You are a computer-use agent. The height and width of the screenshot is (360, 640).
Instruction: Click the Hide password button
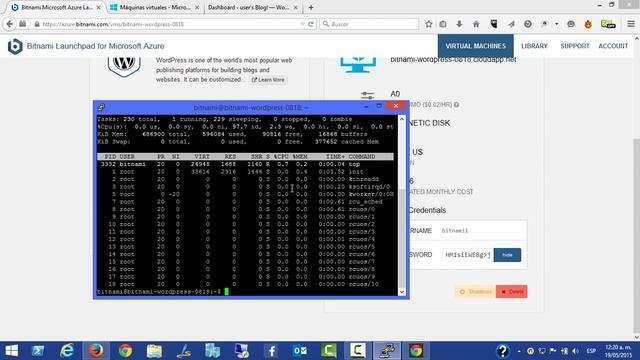[x=507, y=255]
